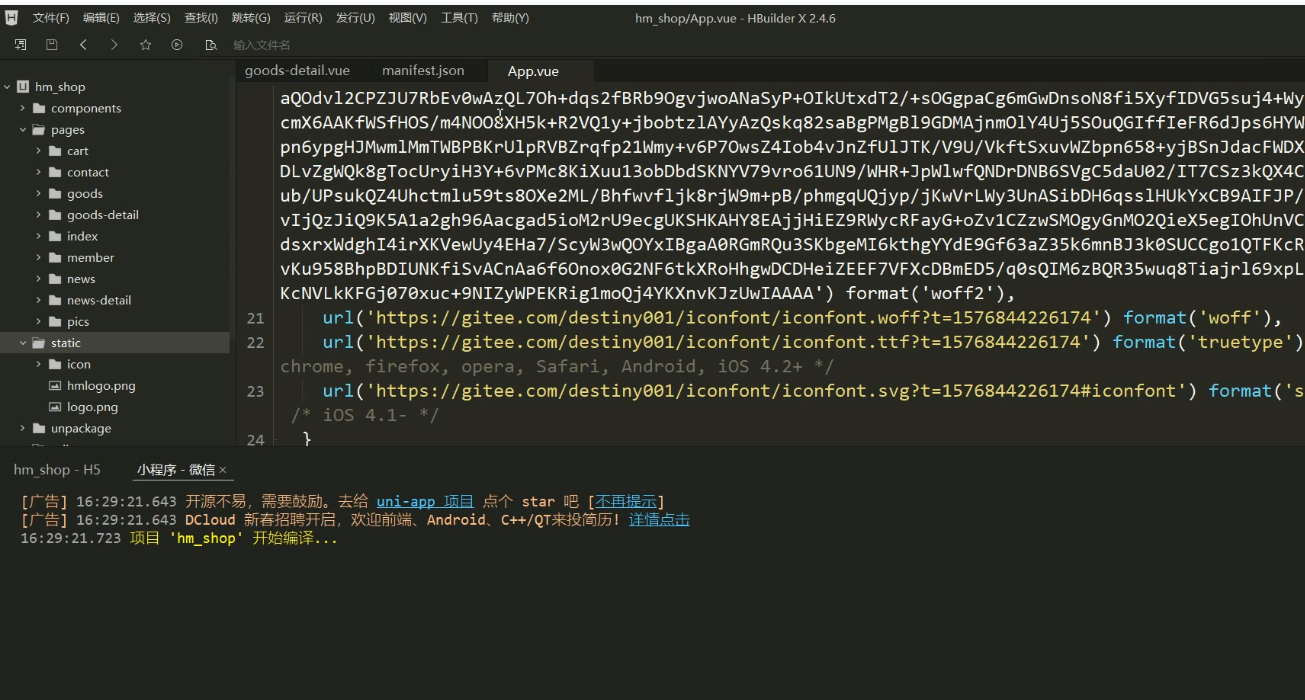Collapse the pages folder chevron
Screen dimensions: 1305x700
coord(23,130)
